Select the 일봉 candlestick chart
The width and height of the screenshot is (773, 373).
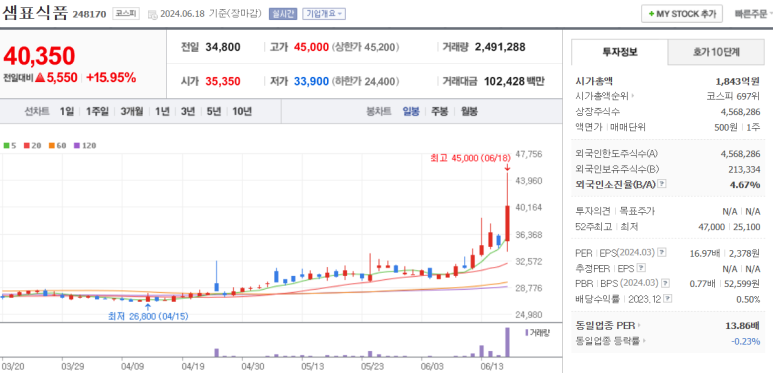pos(411,111)
